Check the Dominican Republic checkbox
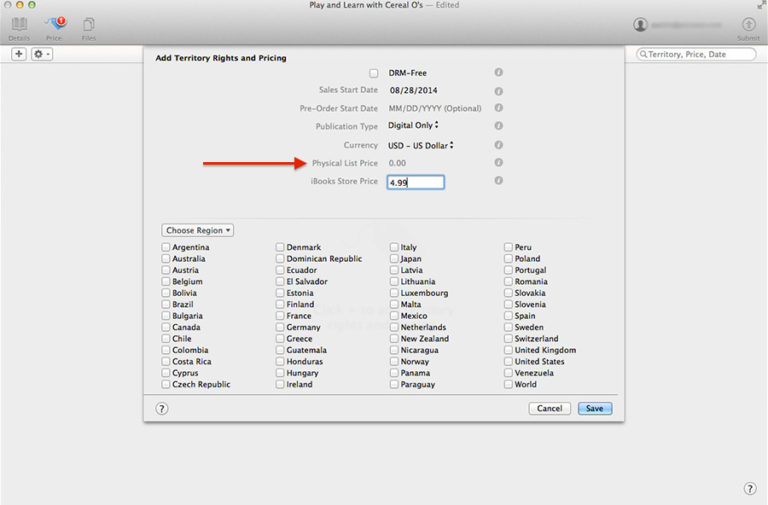 coord(280,259)
